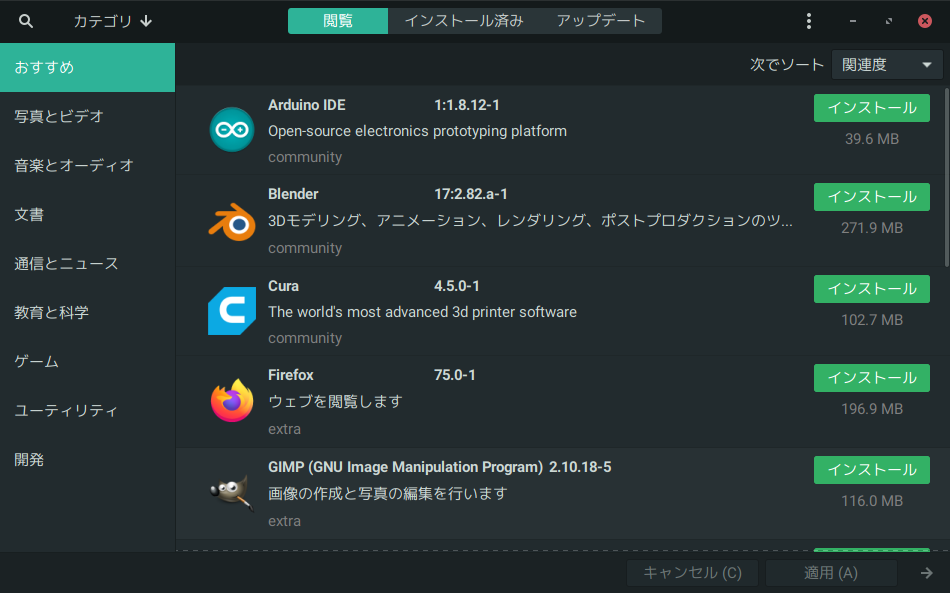The width and height of the screenshot is (950, 593).
Task: Select the 音楽とオーディオ category
Action: coord(87,165)
